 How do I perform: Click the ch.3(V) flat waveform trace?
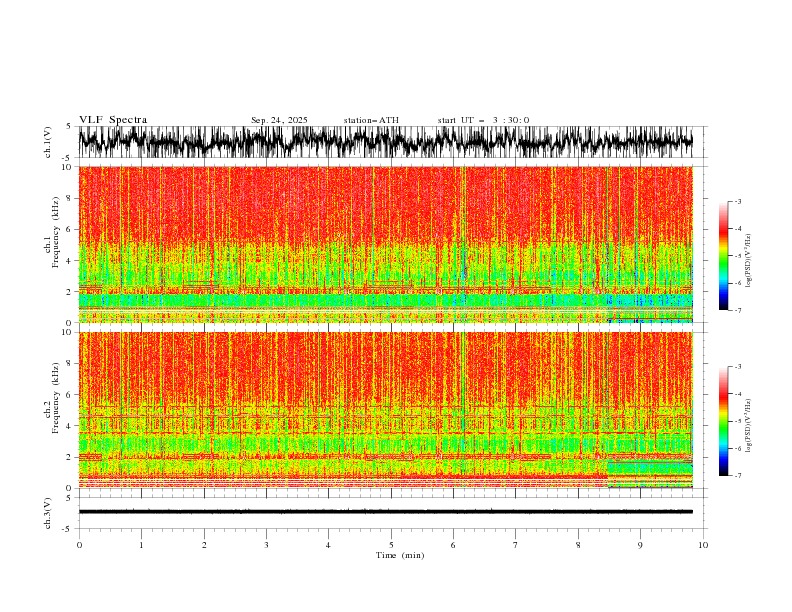pos(385,512)
